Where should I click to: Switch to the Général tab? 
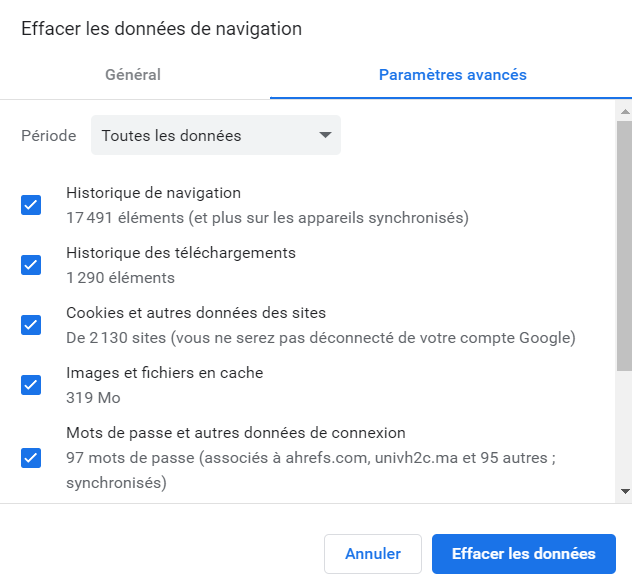[133, 75]
